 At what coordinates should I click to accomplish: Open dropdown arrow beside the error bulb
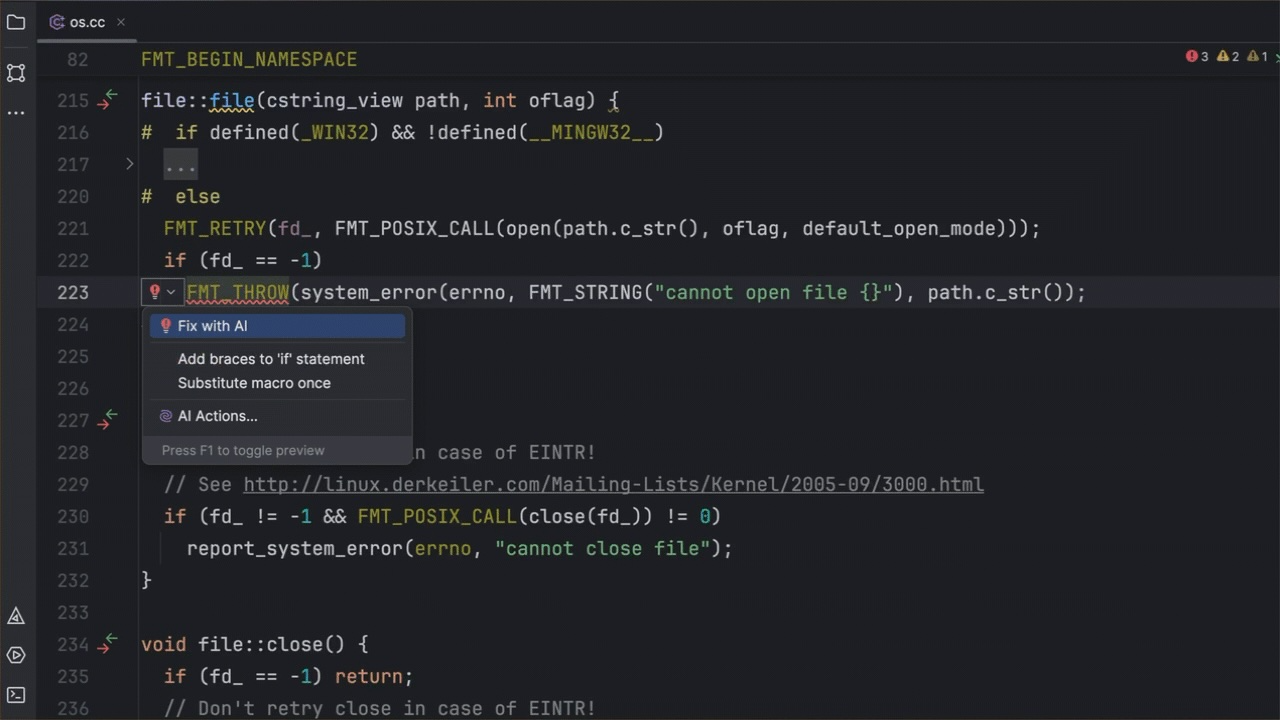[x=171, y=292]
